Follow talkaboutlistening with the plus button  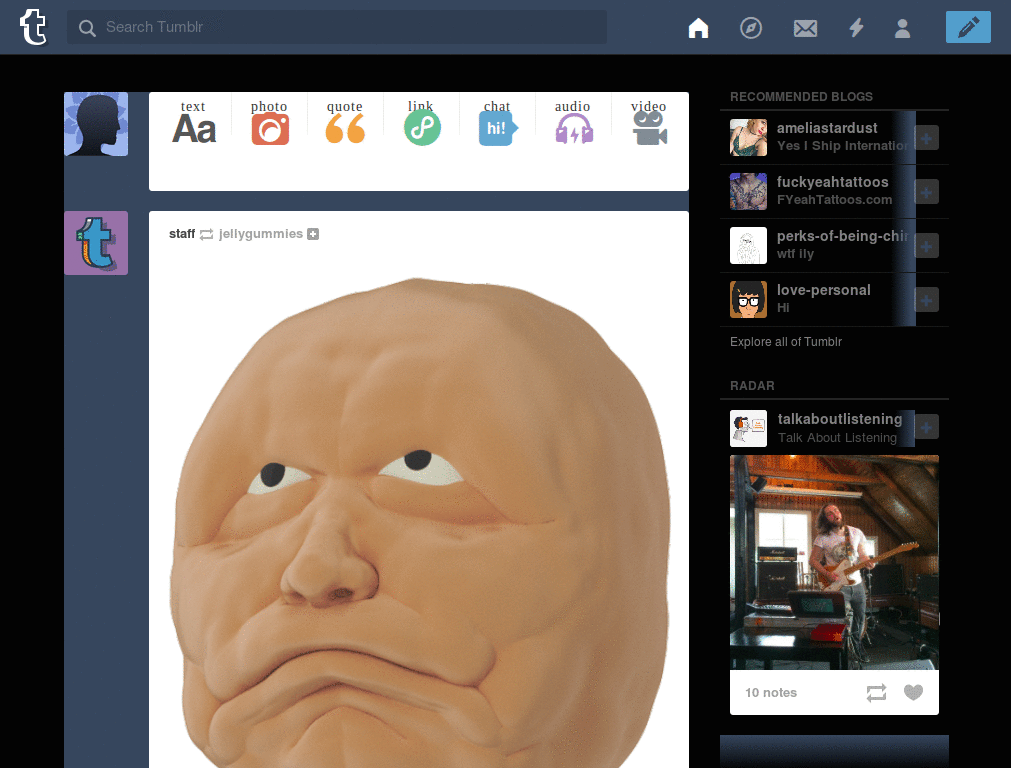(x=926, y=427)
